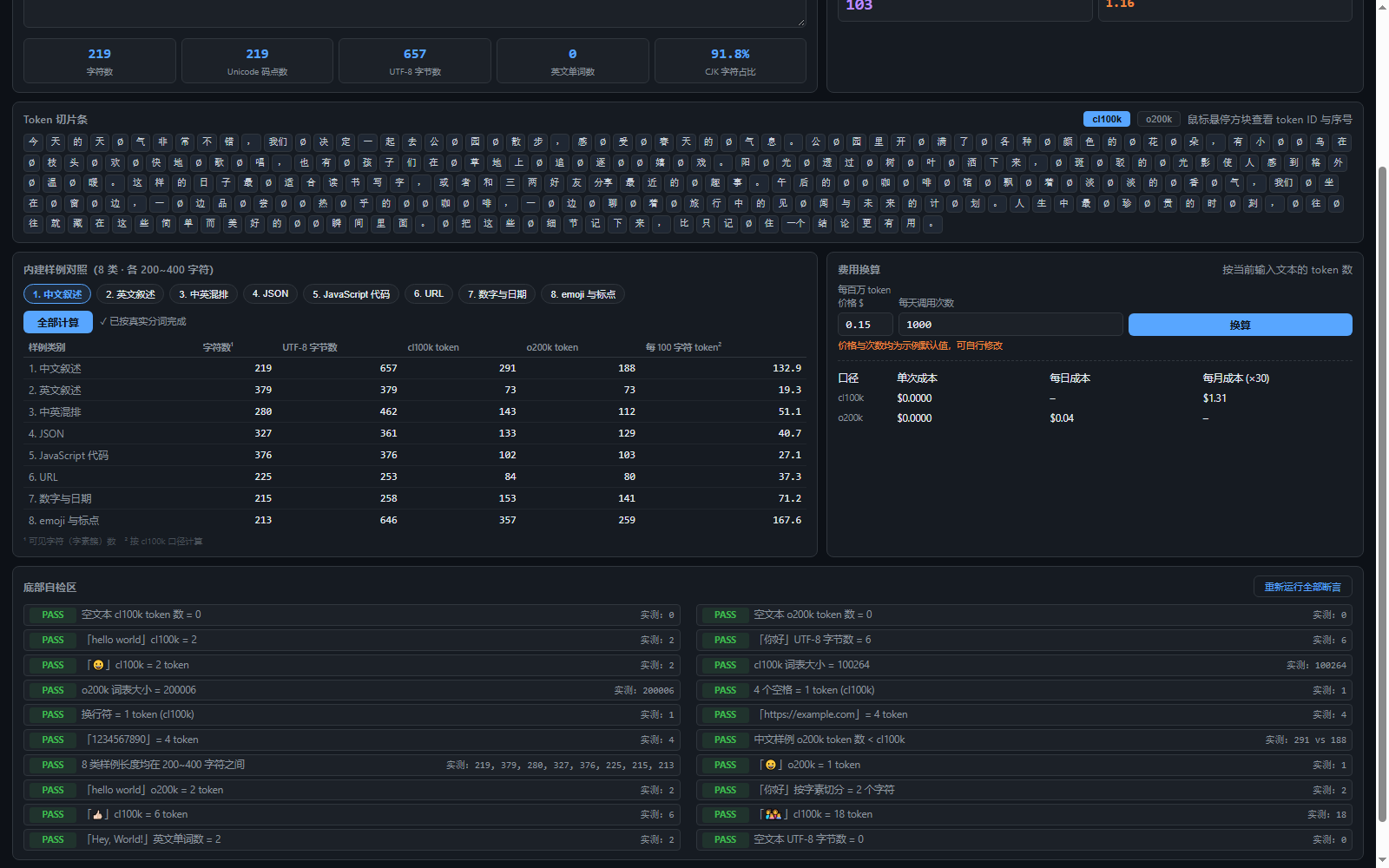Click the 英文单词数 stat card
This screenshot has width=1389, height=868.
pos(572,61)
